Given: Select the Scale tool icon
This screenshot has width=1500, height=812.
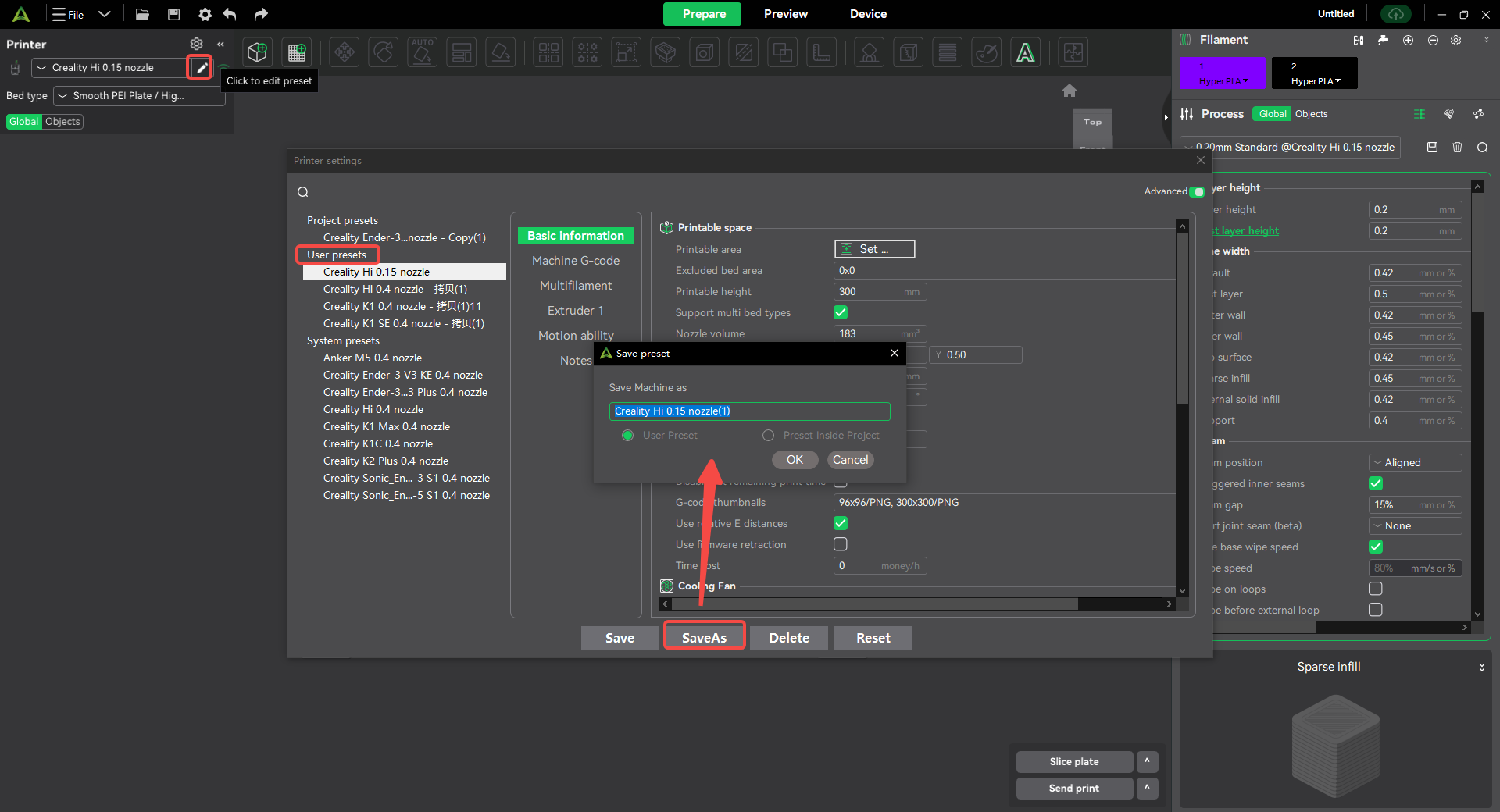Looking at the screenshot, I should [x=626, y=52].
